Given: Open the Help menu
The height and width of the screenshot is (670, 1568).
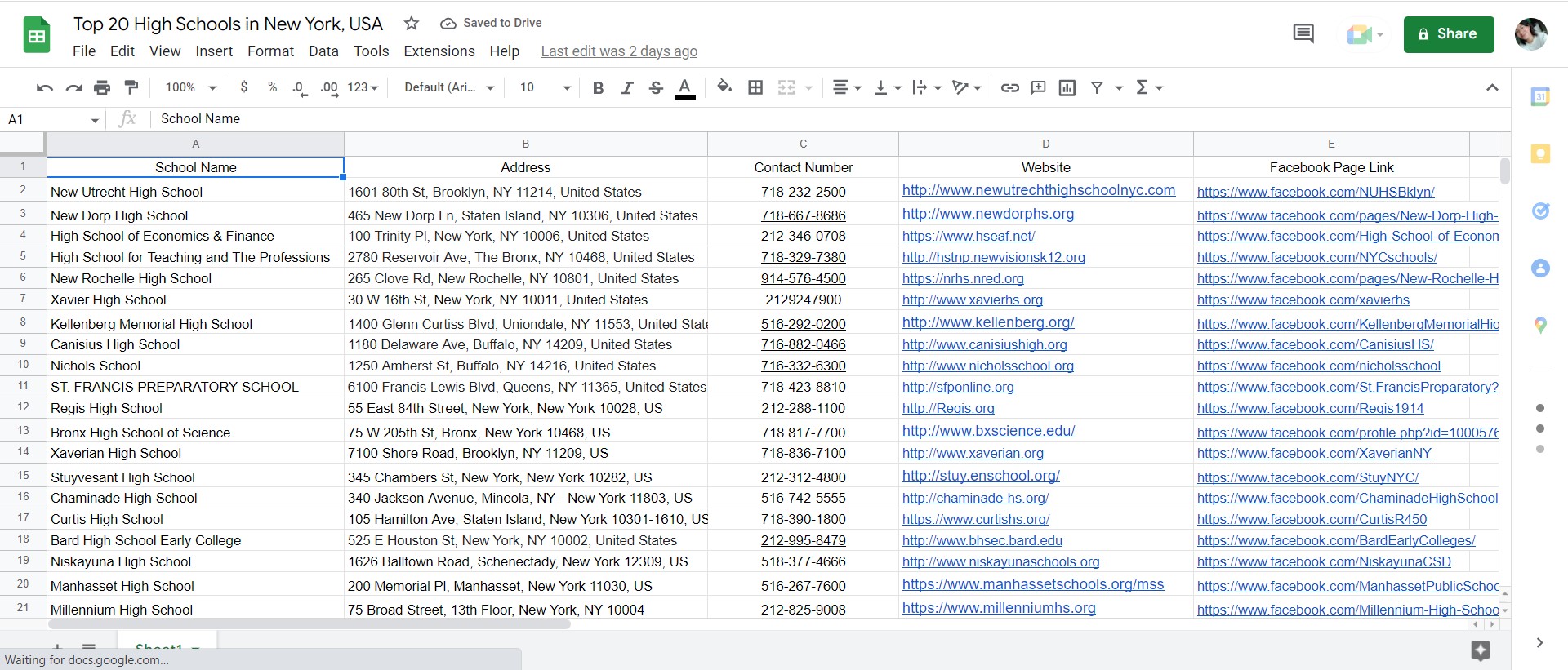Looking at the screenshot, I should tap(505, 51).
